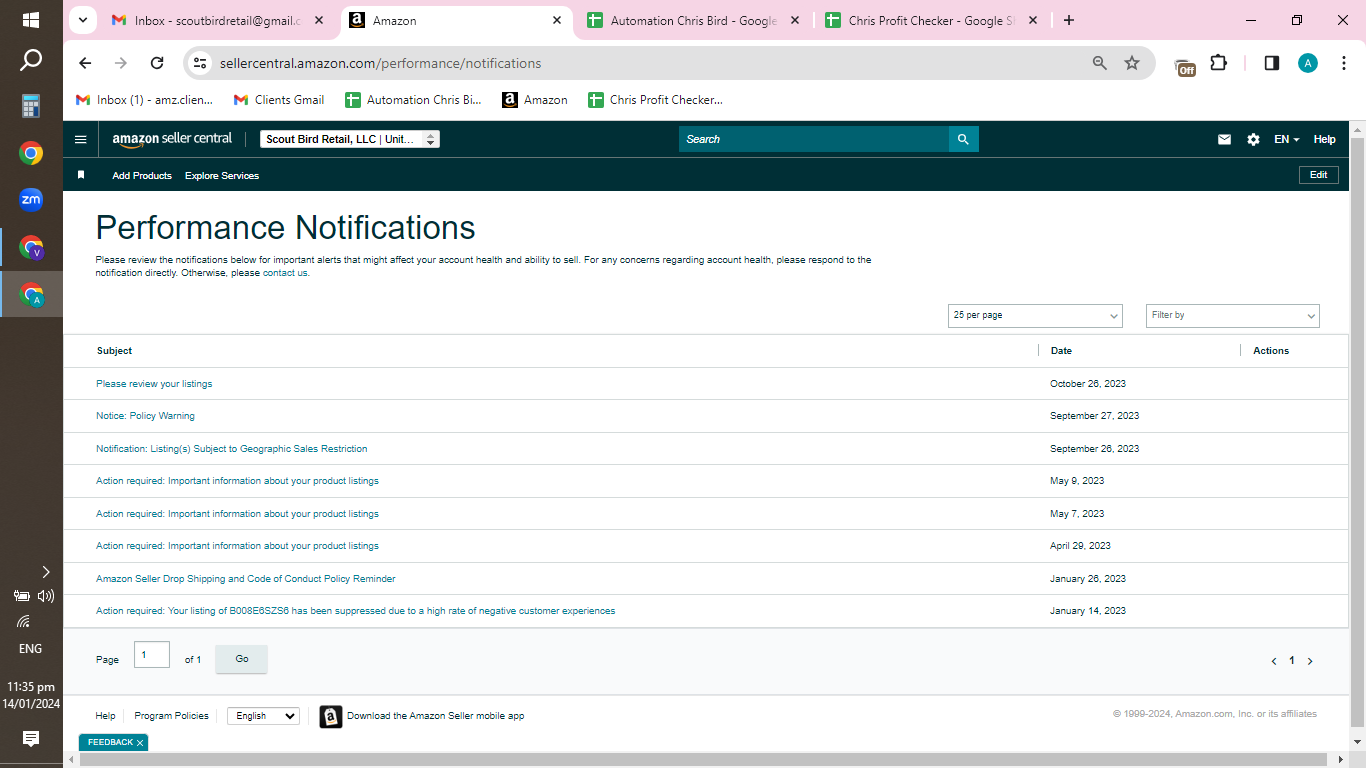Image resolution: width=1366 pixels, height=768 pixels.
Task: Open the B008E6SZS6 suppressed listing notification
Action: point(356,611)
